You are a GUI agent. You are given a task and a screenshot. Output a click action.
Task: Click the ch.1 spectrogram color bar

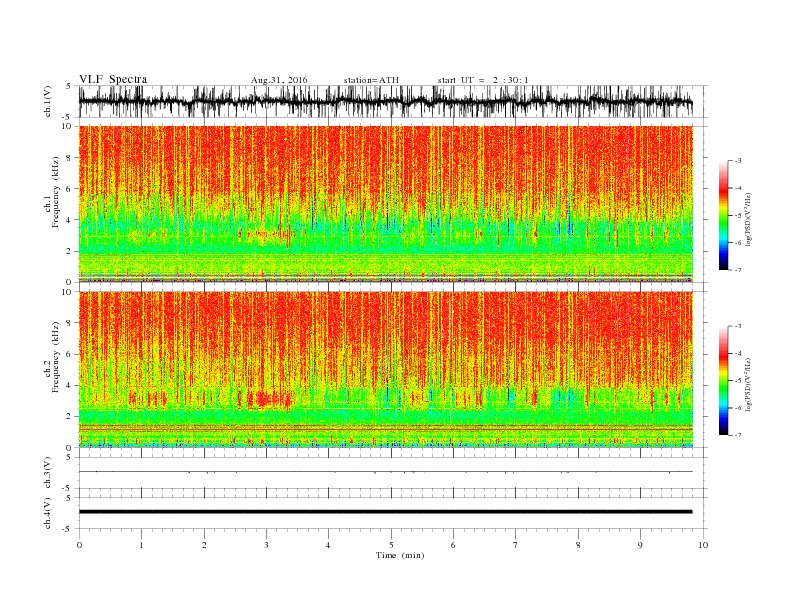point(724,216)
